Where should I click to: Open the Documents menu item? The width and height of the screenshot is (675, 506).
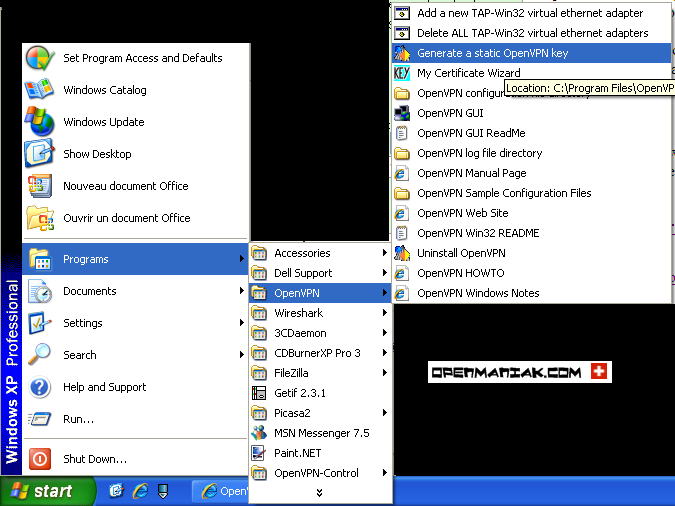pyautogui.click(x=136, y=291)
